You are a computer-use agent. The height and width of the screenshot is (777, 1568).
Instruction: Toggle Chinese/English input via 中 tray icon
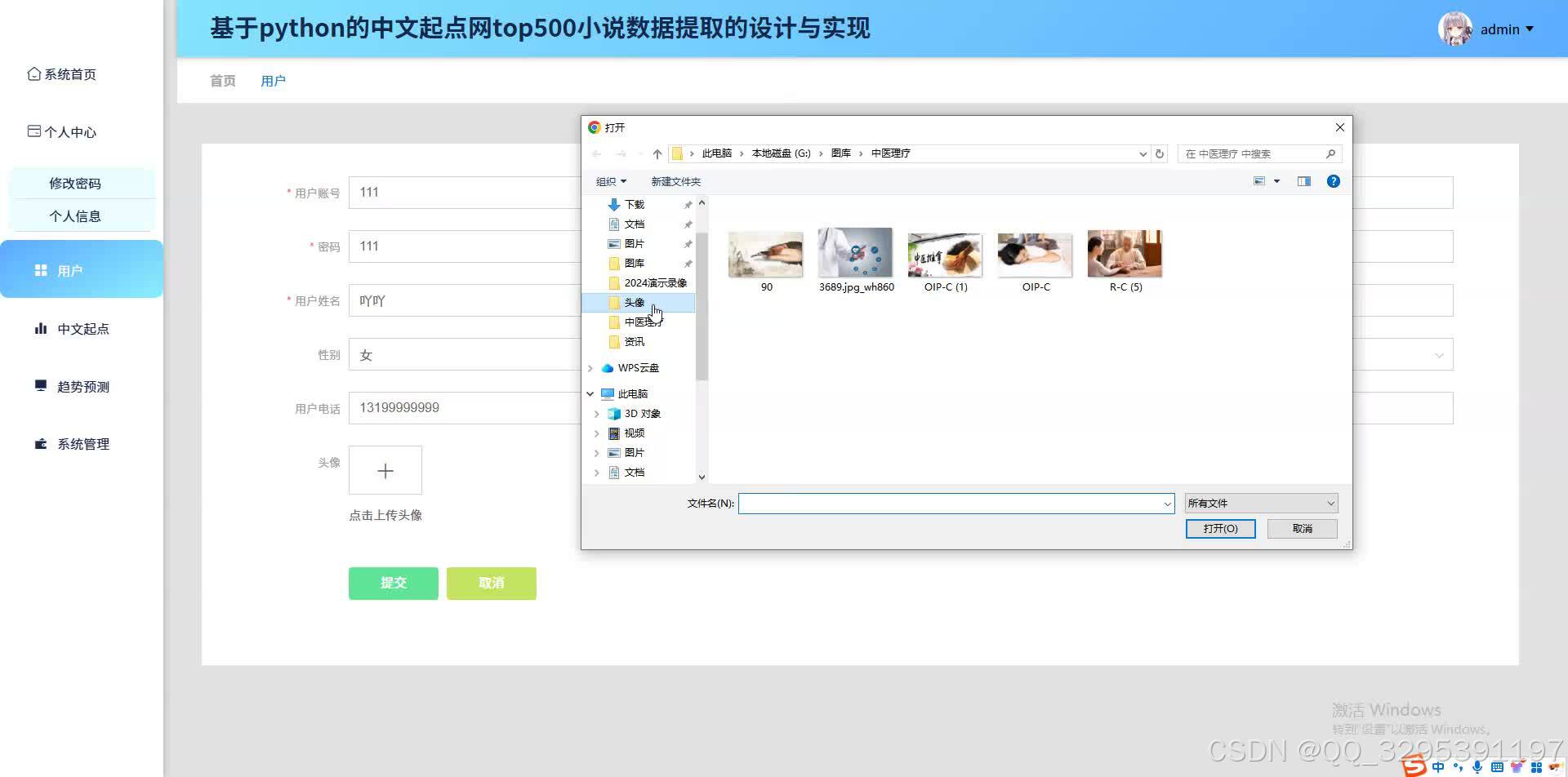pos(1437,766)
